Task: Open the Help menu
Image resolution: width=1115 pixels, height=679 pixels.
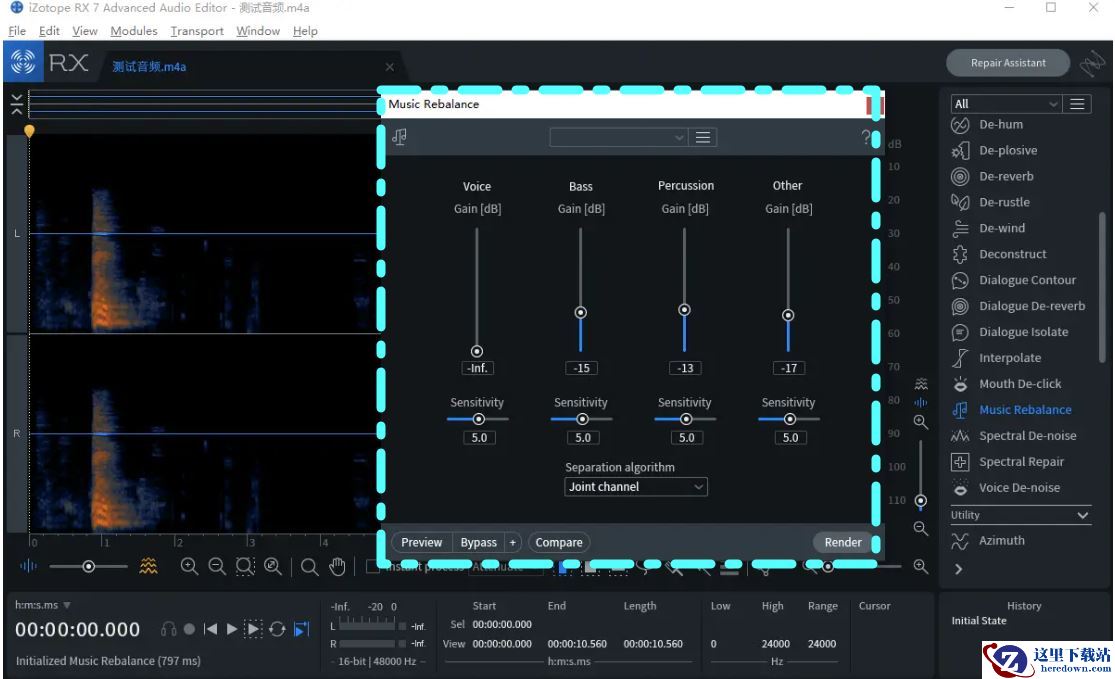Action: pyautogui.click(x=305, y=31)
